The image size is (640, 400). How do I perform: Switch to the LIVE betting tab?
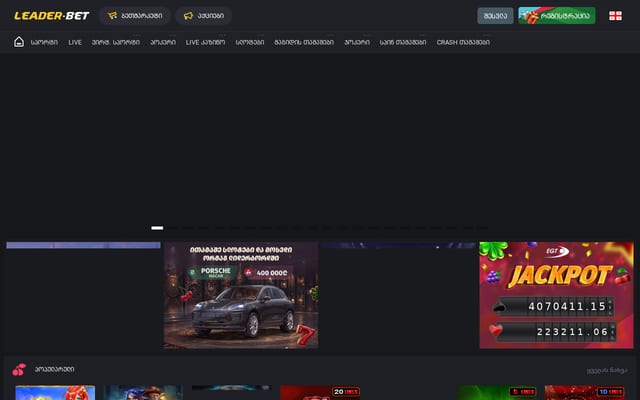(x=75, y=42)
